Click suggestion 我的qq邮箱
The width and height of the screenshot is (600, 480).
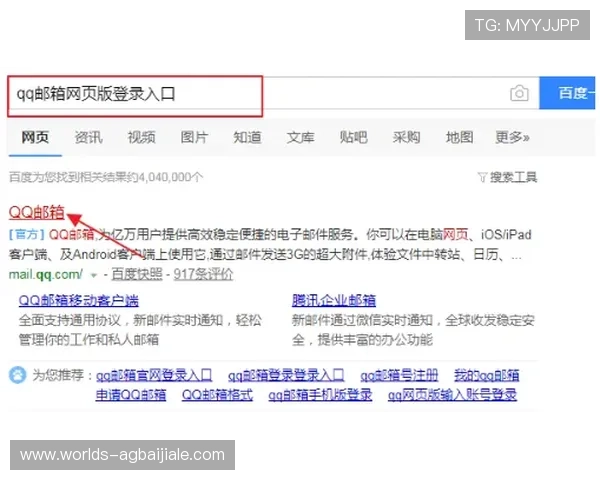point(486,375)
